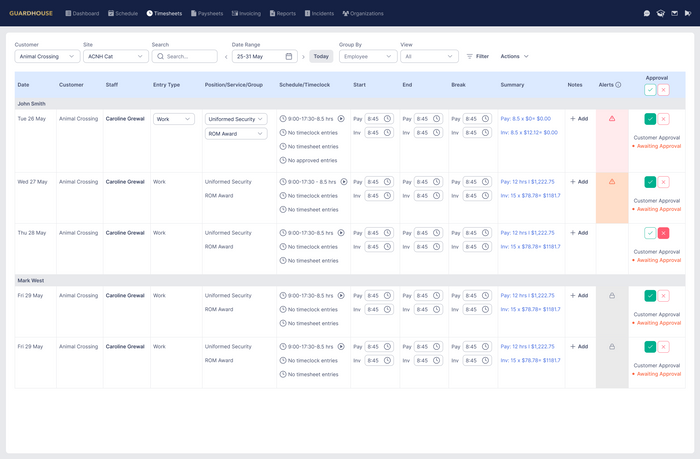
Task: Expand the Group By Employee dropdown
Action: pyautogui.click(x=368, y=56)
